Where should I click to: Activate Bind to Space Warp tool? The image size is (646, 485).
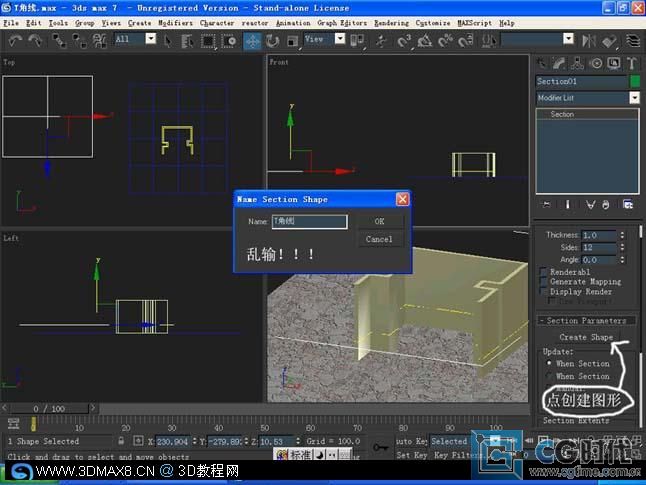(99, 40)
